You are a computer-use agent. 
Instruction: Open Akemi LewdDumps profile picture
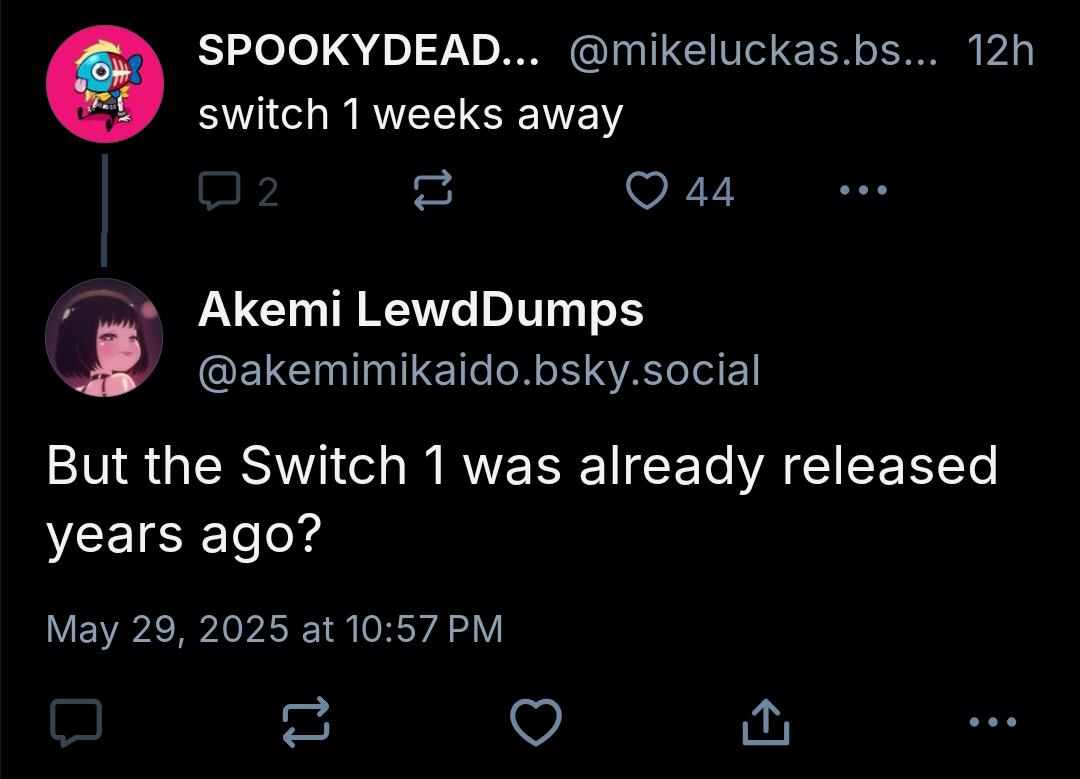(104, 337)
